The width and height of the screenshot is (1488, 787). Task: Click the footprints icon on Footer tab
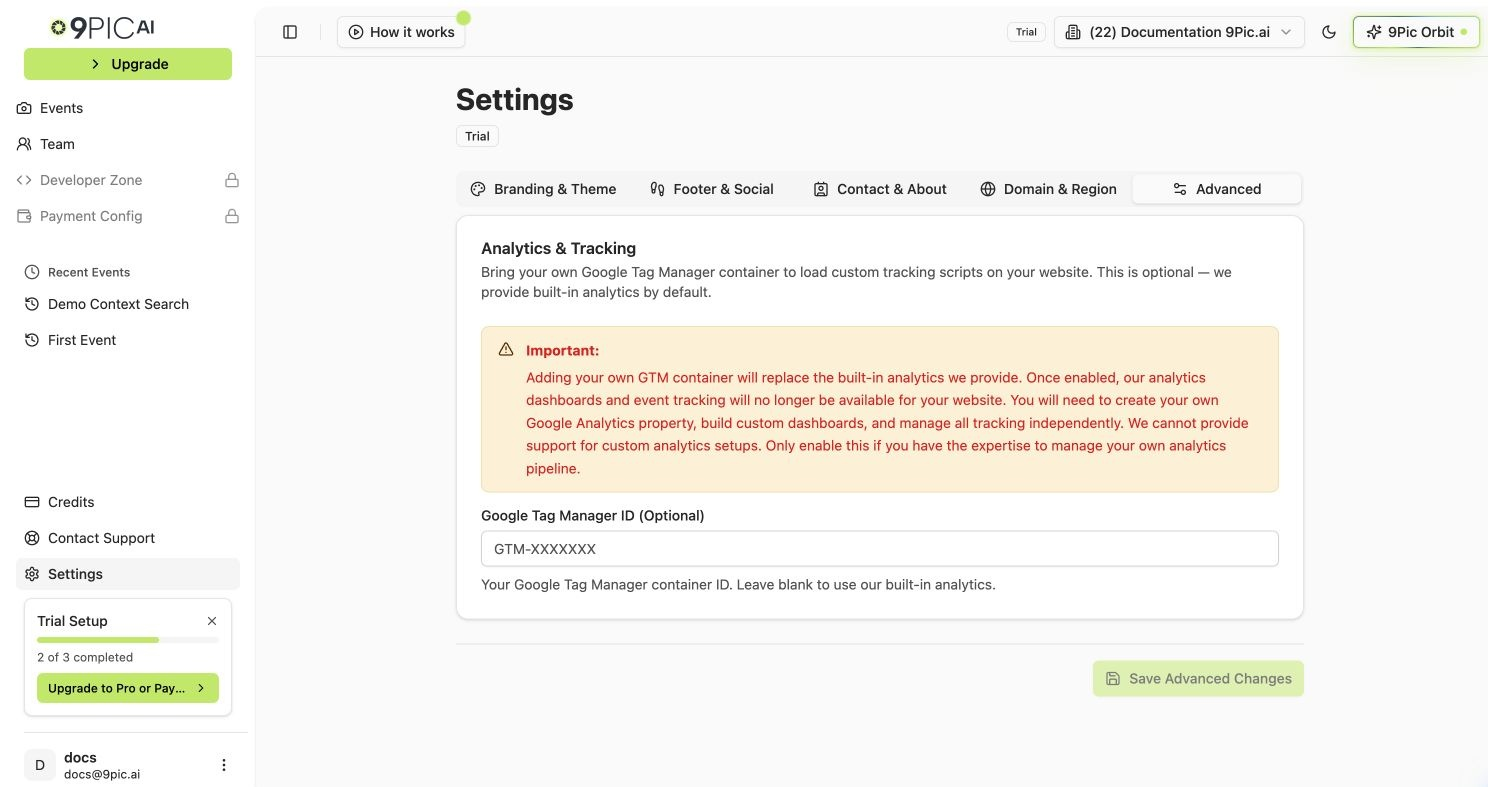coord(658,189)
